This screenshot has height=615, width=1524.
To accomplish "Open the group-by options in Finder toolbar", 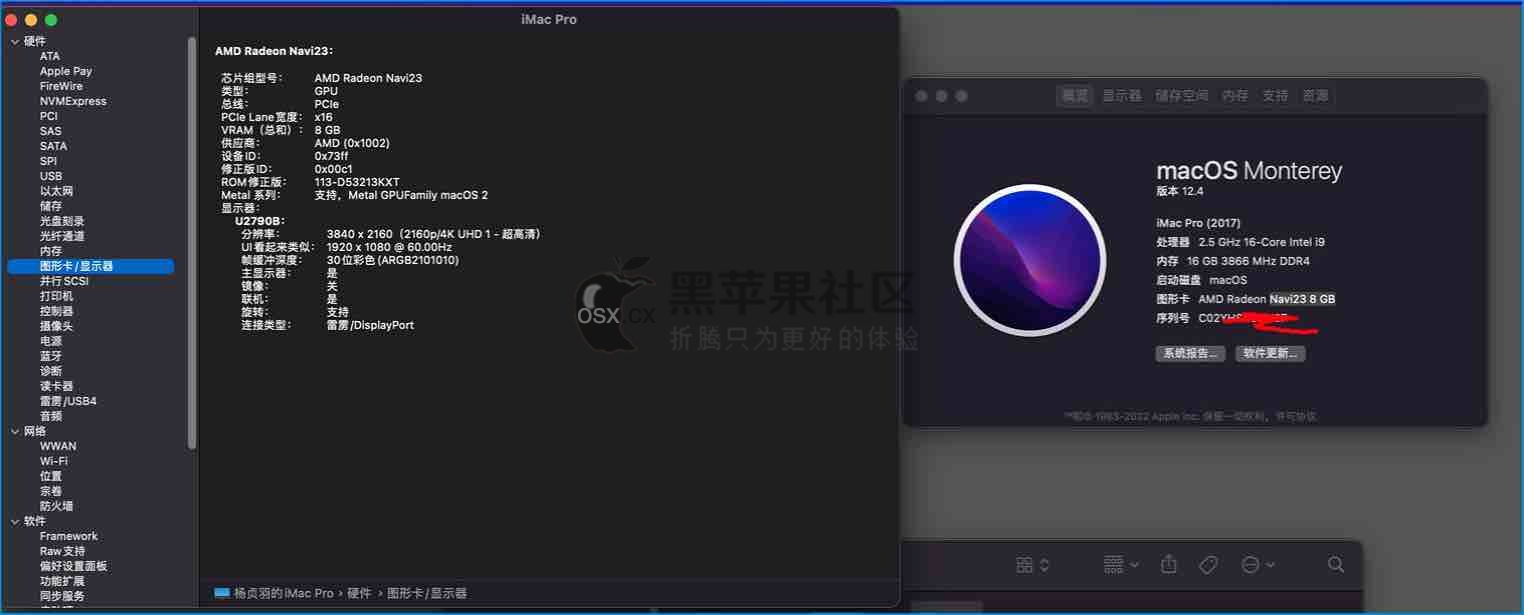I will tap(1121, 565).
